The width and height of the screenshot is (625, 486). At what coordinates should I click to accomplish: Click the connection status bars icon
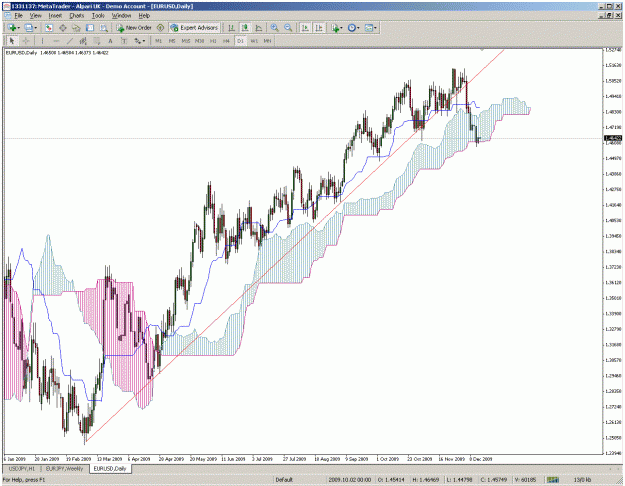tap(552, 480)
